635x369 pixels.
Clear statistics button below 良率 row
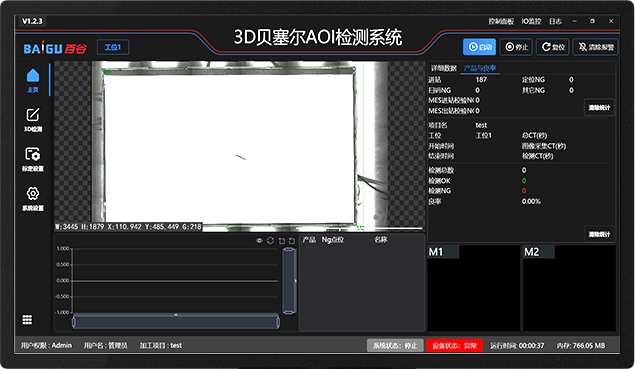pyautogui.click(x=599, y=234)
